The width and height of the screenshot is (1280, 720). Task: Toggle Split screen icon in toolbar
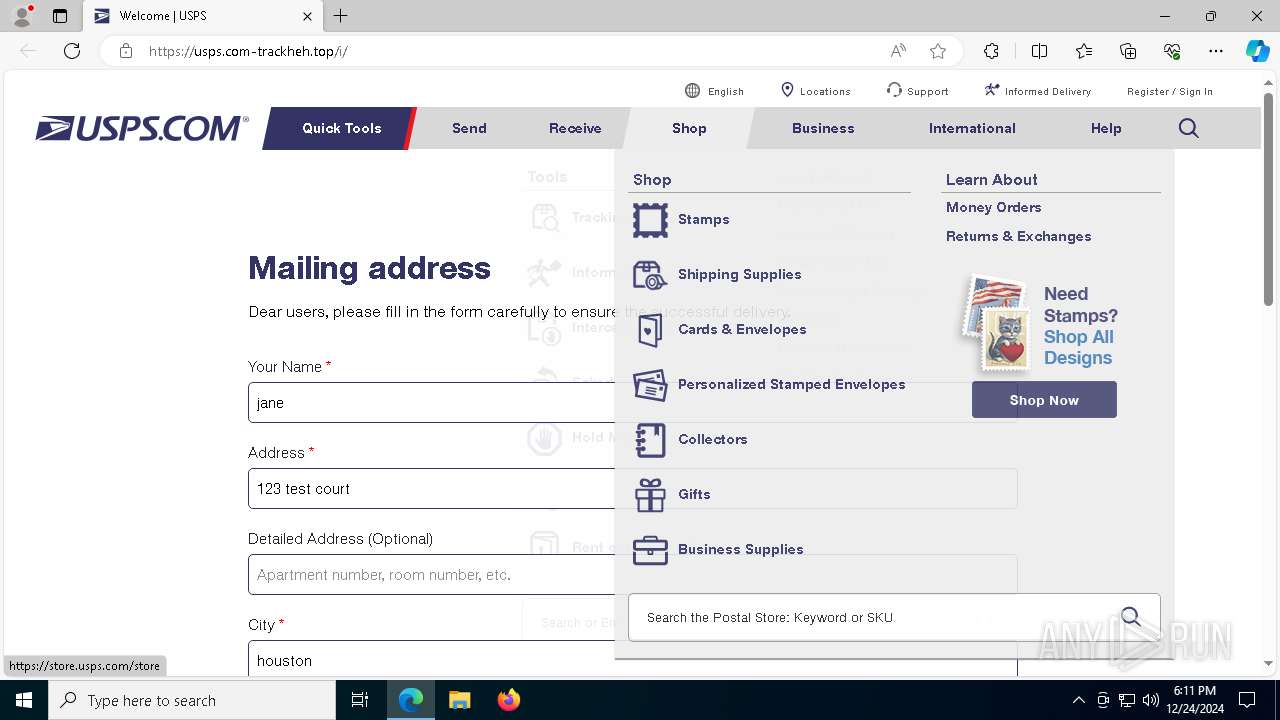1039,51
